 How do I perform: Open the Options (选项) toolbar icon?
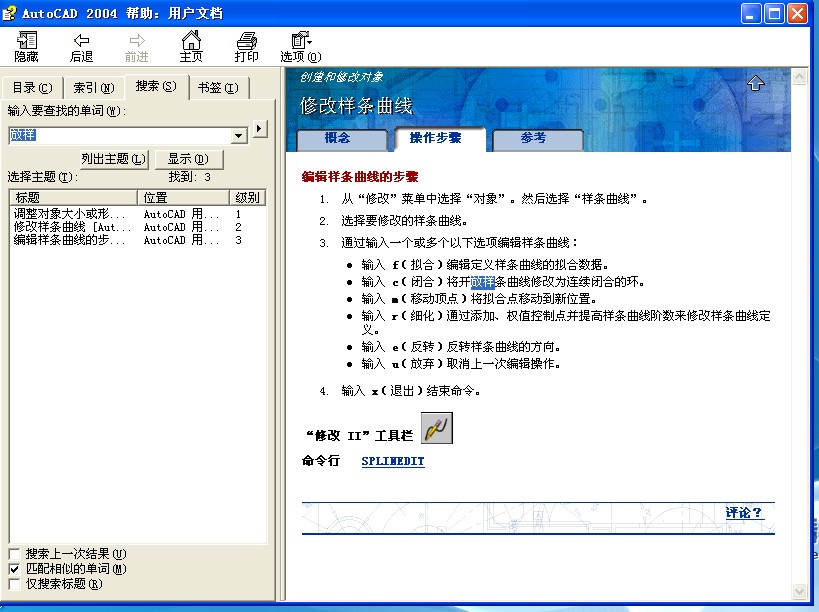tap(301, 40)
